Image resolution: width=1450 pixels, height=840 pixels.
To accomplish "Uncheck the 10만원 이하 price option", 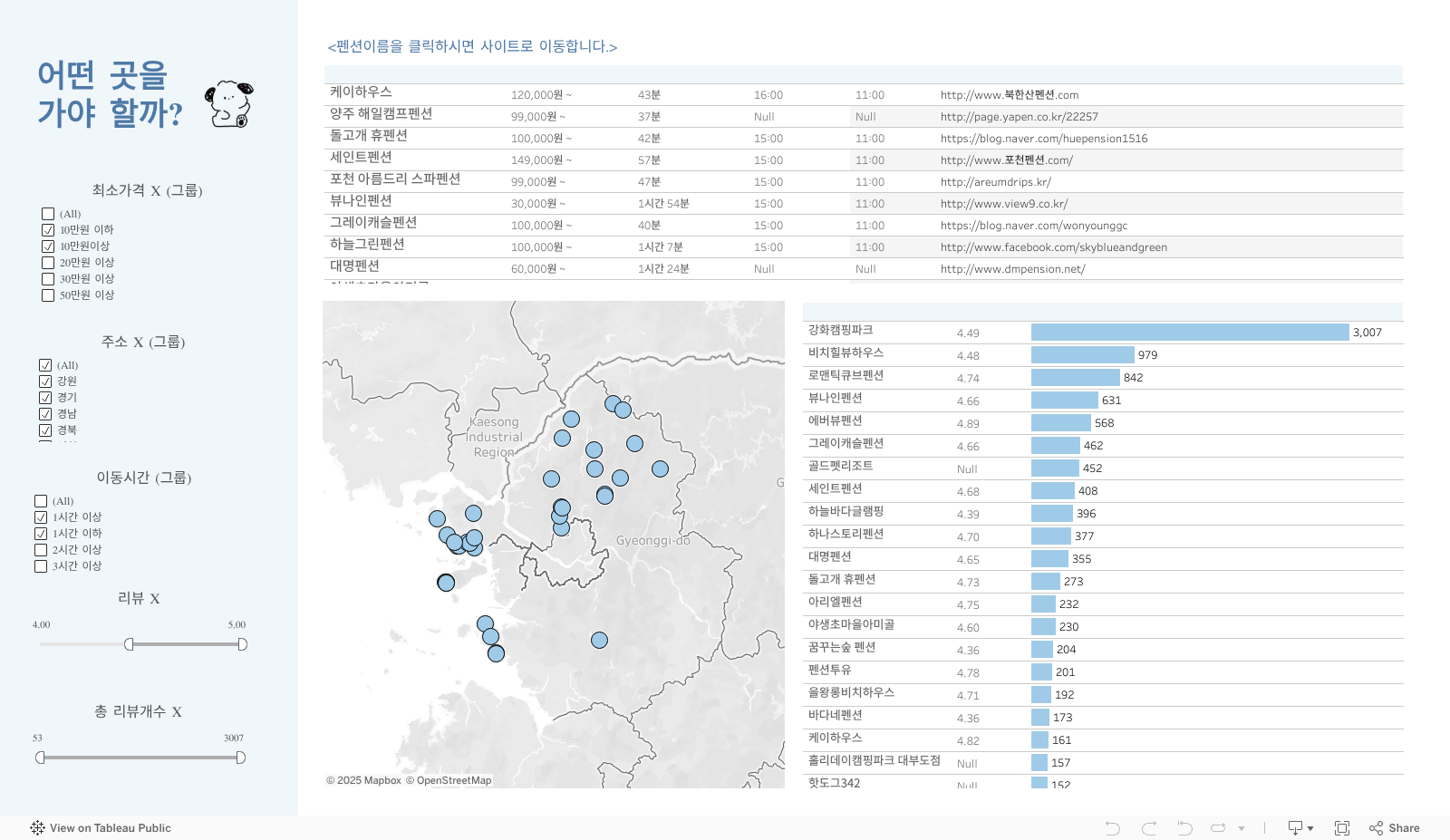I will [x=48, y=230].
